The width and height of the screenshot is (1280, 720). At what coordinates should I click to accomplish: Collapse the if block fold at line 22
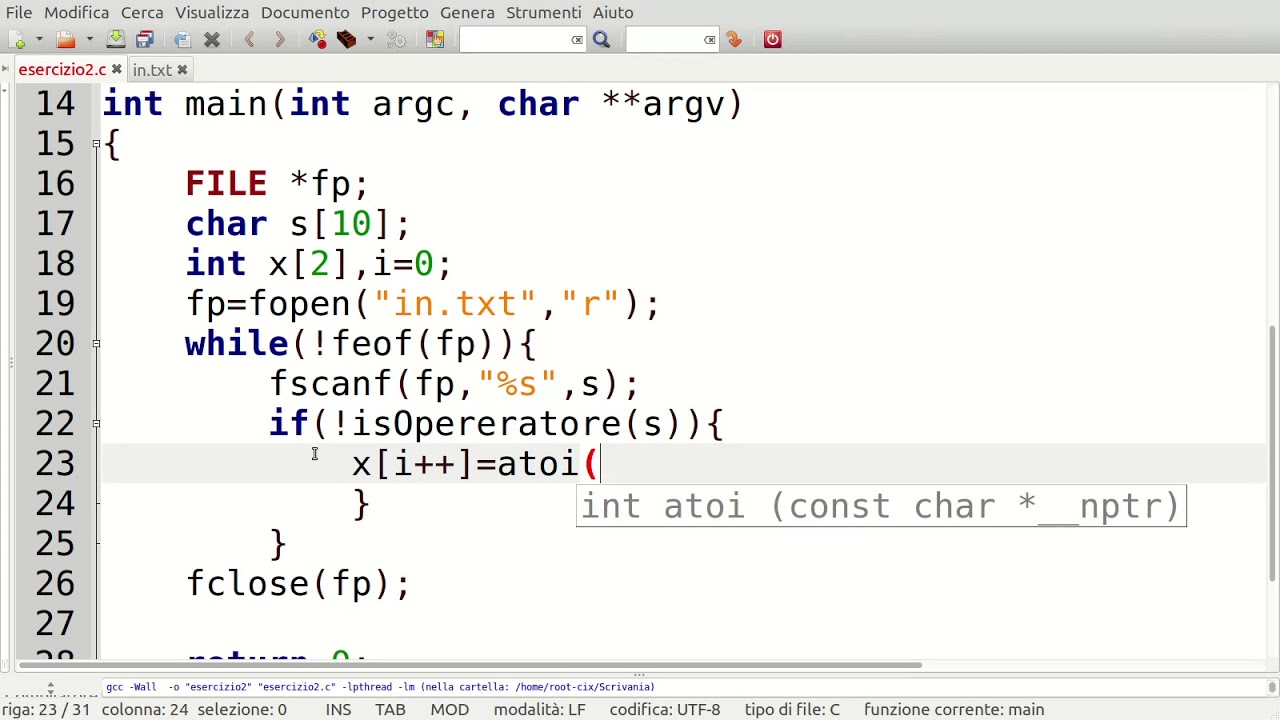(96, 424)
